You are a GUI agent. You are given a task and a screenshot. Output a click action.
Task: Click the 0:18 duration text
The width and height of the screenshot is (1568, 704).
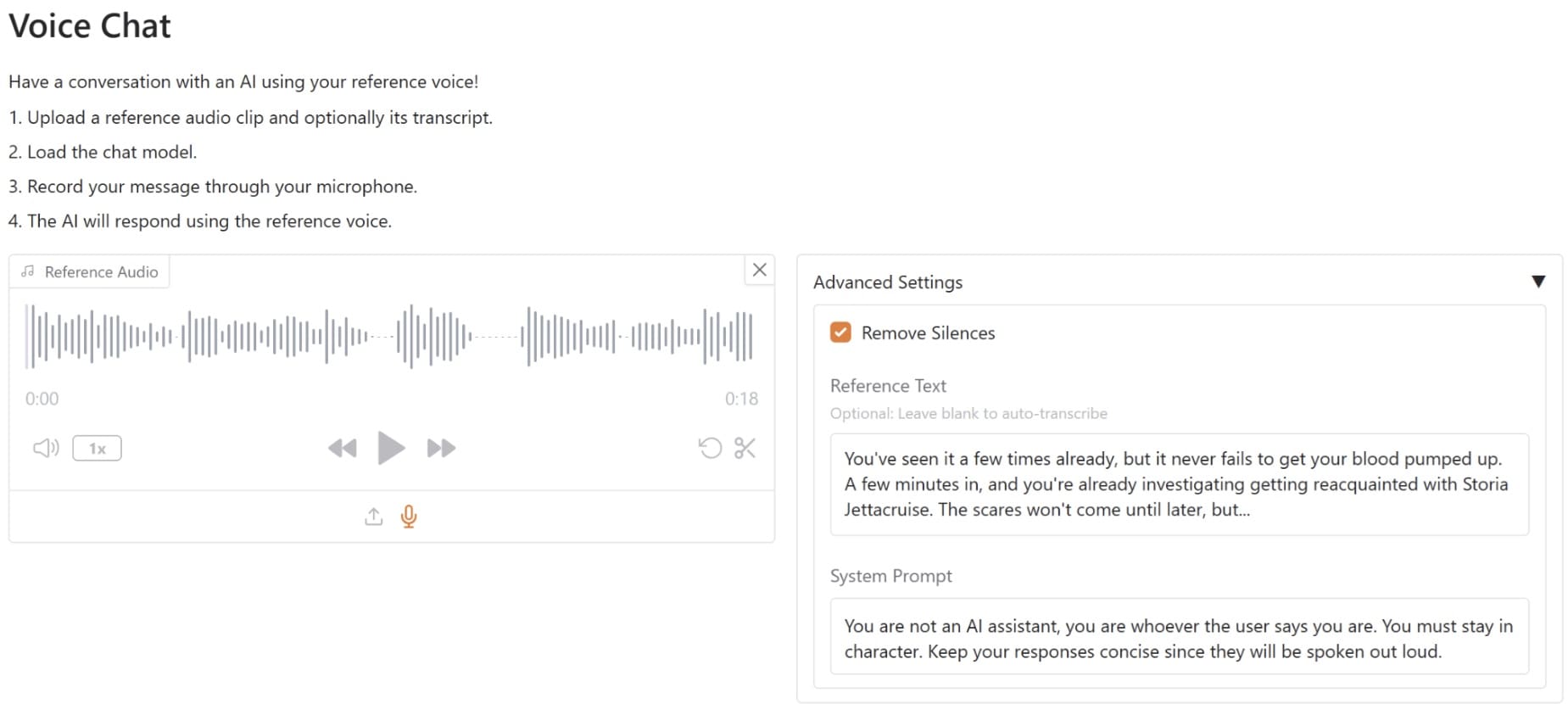[741, 399]
